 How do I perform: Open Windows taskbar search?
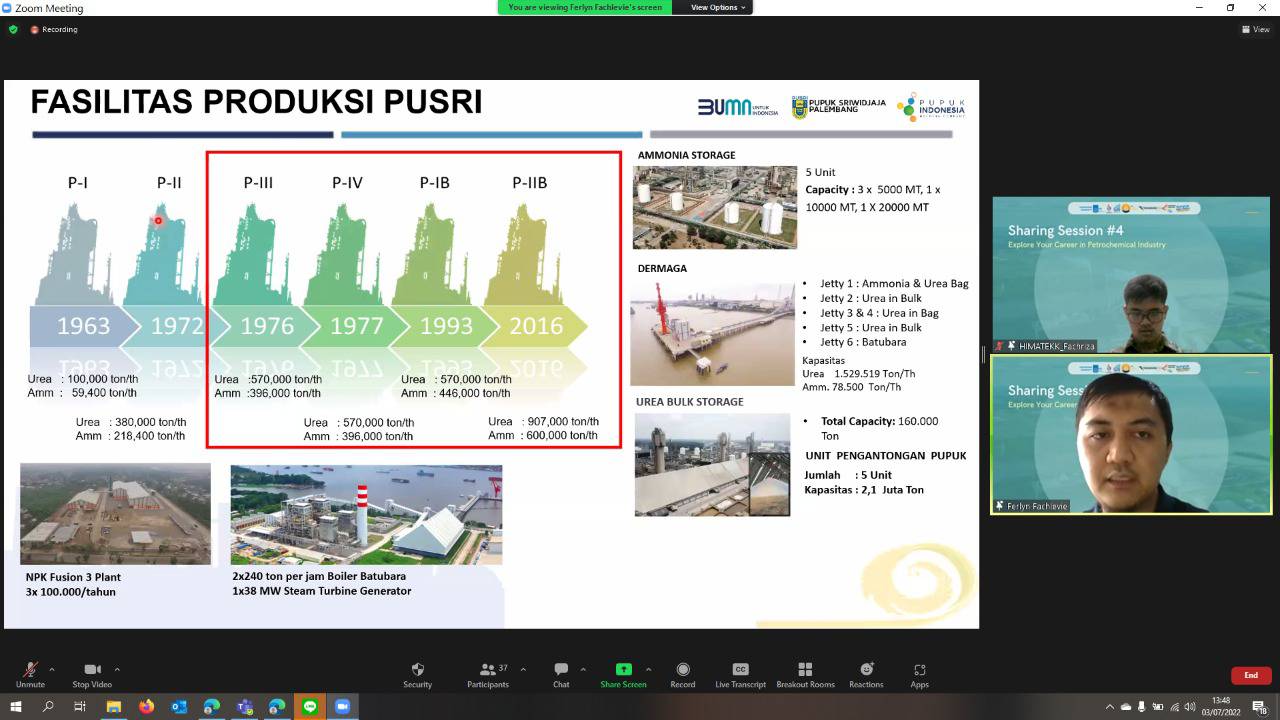pos(48,706)
